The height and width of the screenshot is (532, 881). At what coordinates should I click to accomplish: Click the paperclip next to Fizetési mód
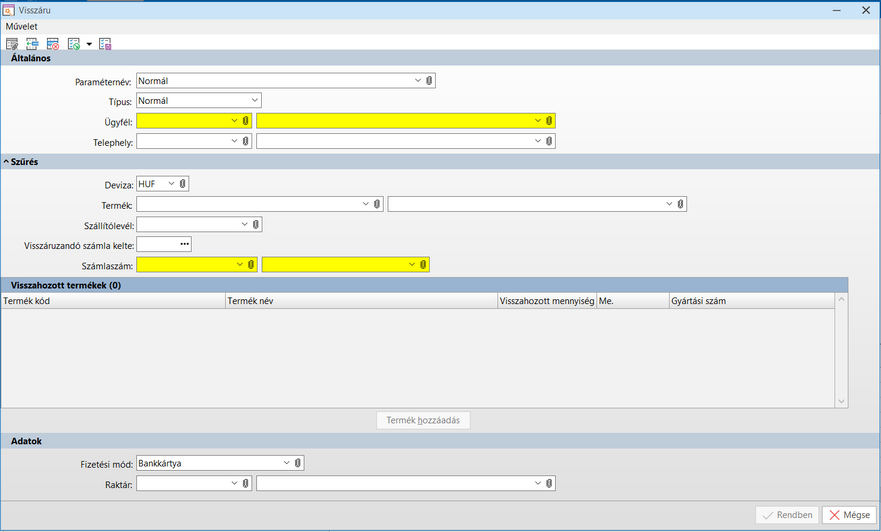pos(298,463)
